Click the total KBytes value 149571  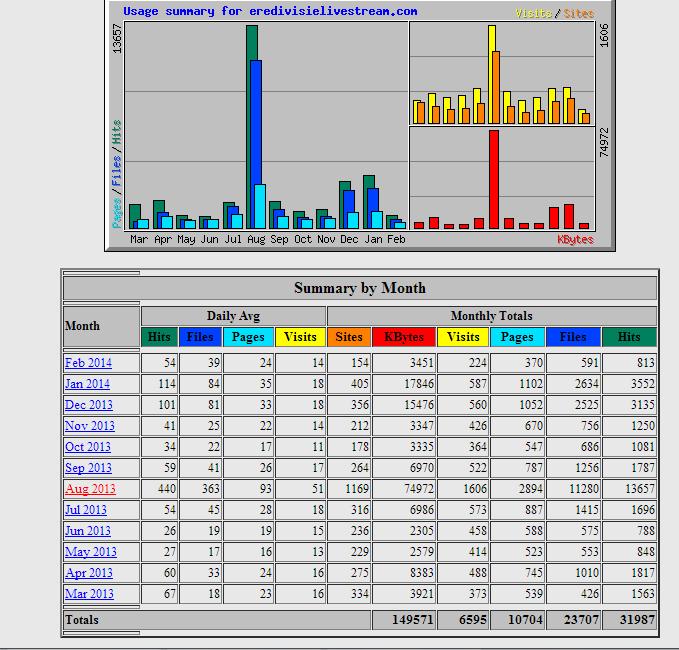click(412, 620)
